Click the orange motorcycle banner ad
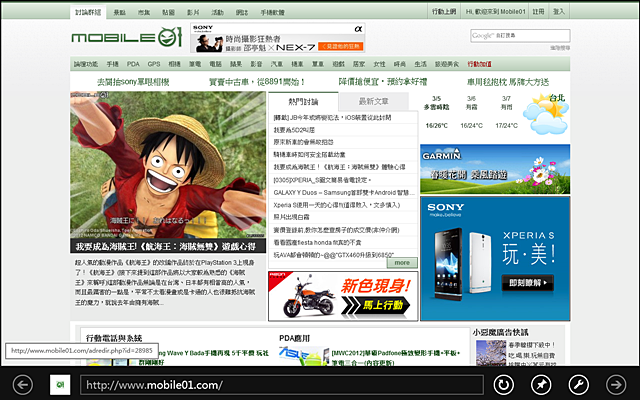Viewport: 640px width, 400px height. [343, 296]
